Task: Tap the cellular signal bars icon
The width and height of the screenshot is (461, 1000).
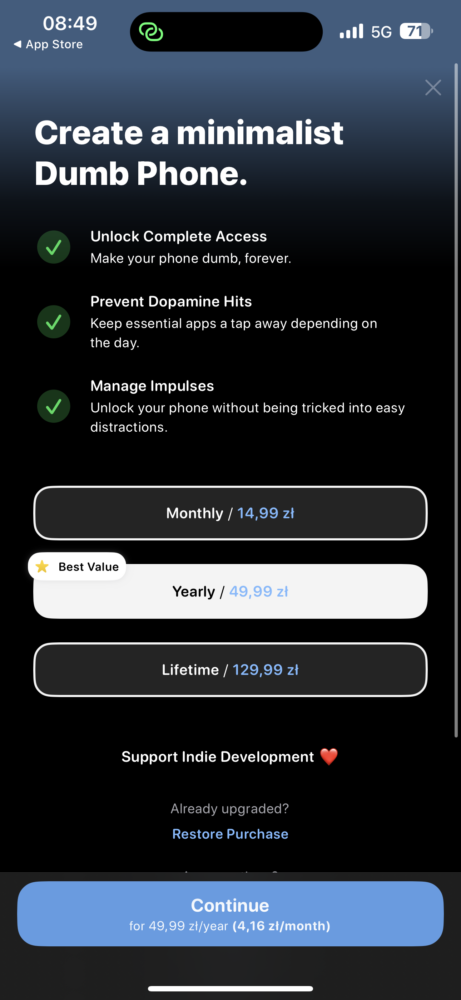Action: coord(351,31)
